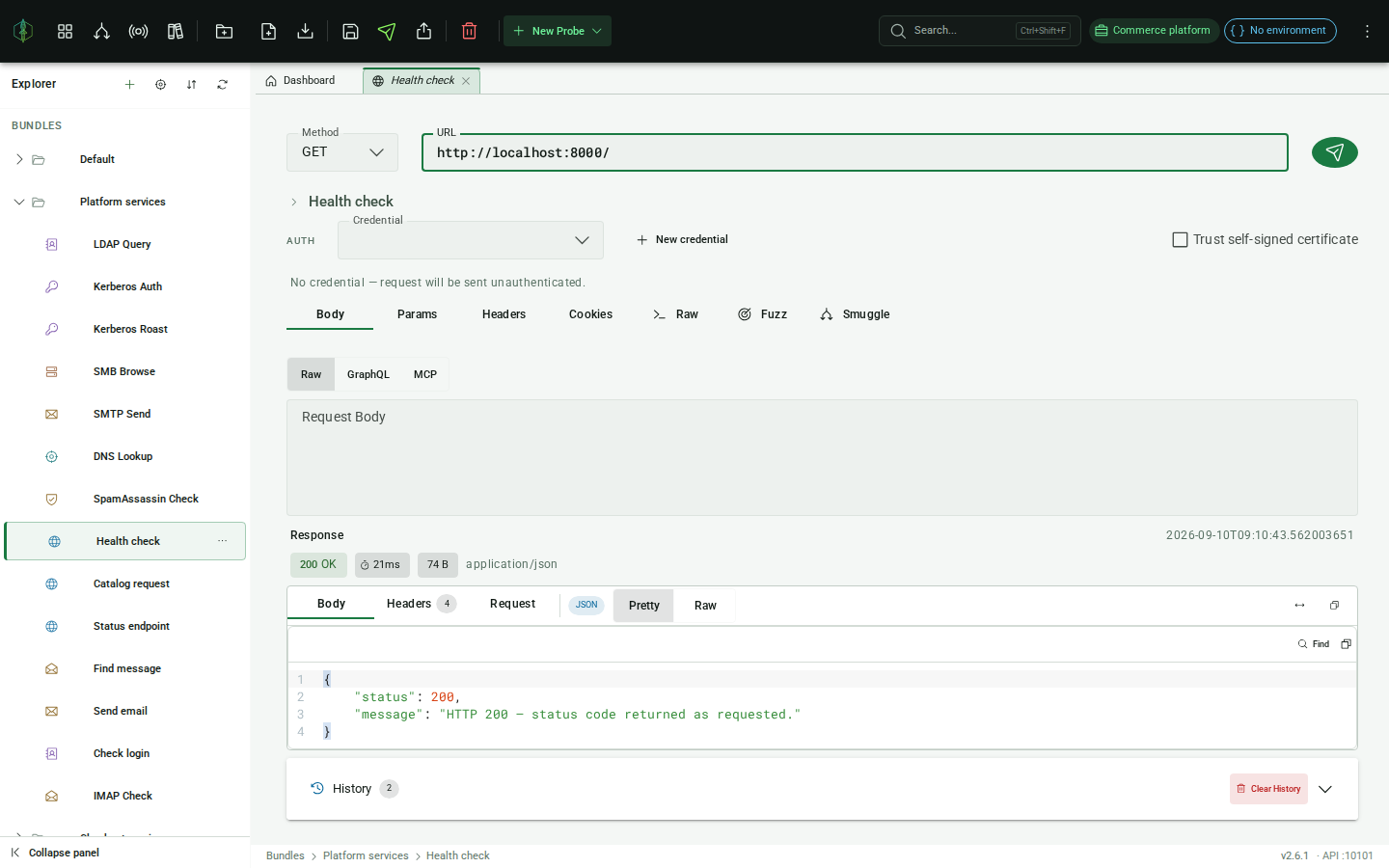Select Kerberos Roast probe
Screen dimensions: 1389x868
coord(125,329)
